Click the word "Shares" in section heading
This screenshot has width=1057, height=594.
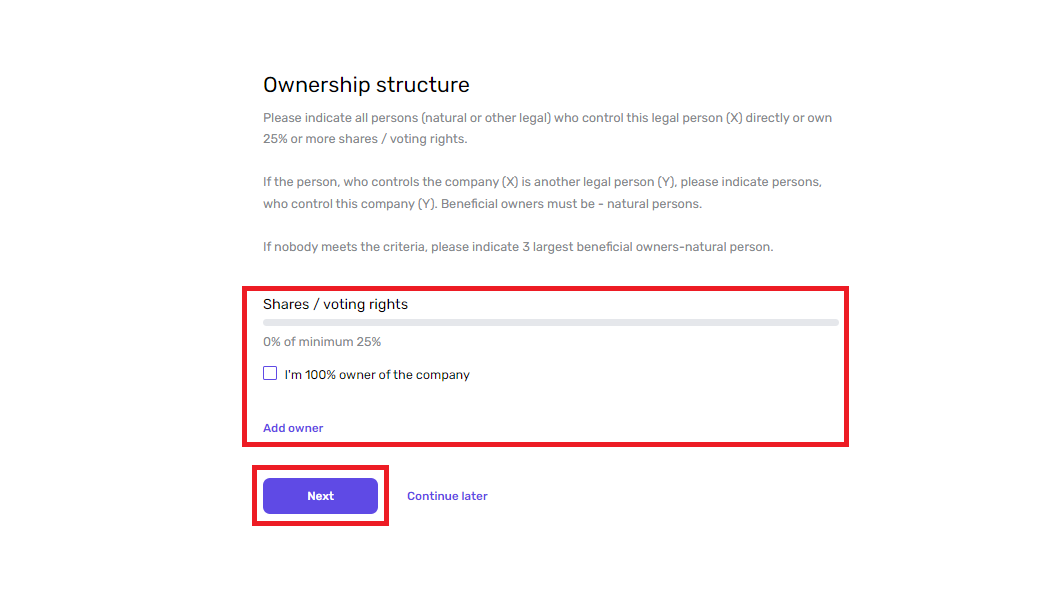click(286, 305)
